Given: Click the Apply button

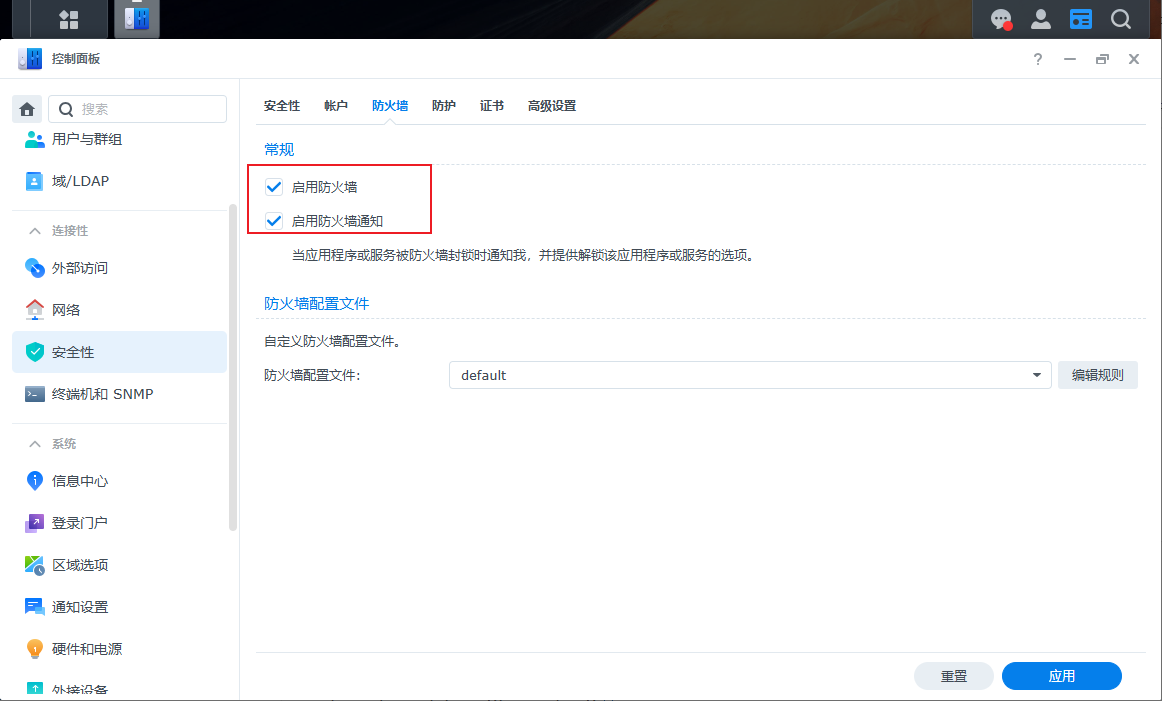Looking at the screenshot, I should 1061,676.
